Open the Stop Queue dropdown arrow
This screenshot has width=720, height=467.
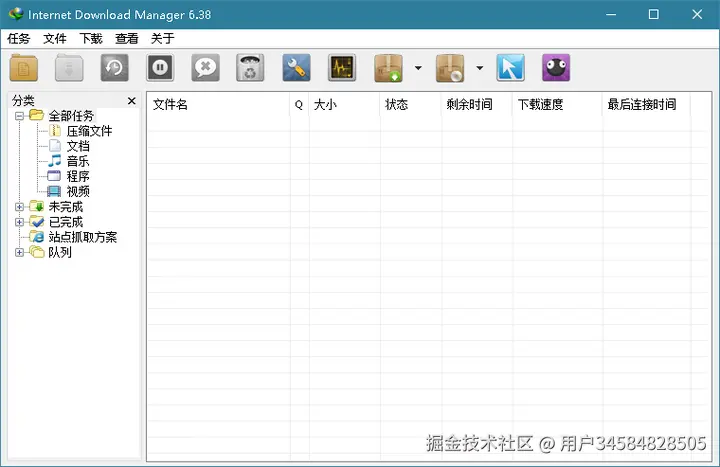coord(479,68)
